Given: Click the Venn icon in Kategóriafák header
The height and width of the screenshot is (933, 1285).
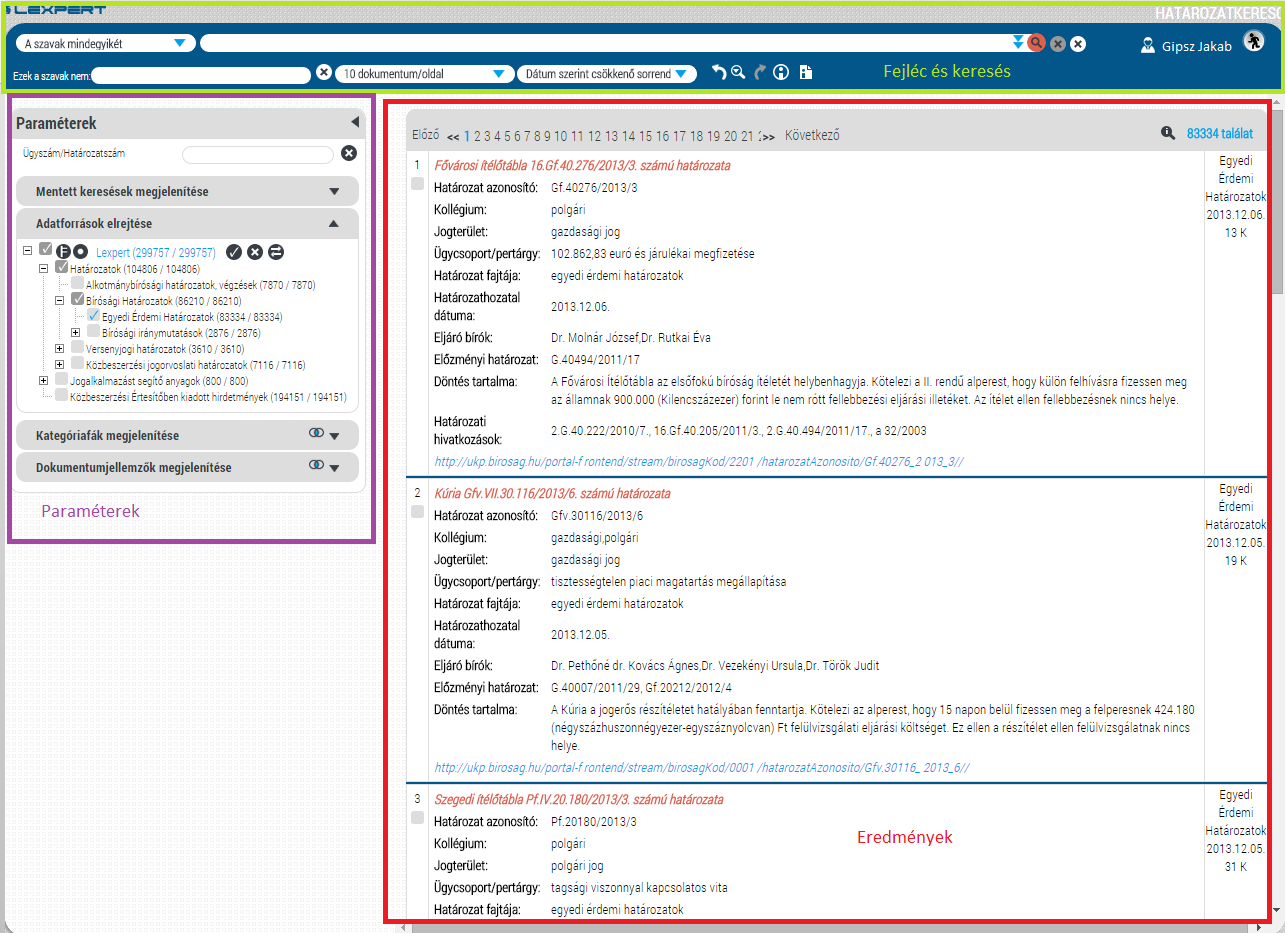Looking at the screenshot, I should click(316, 434).
